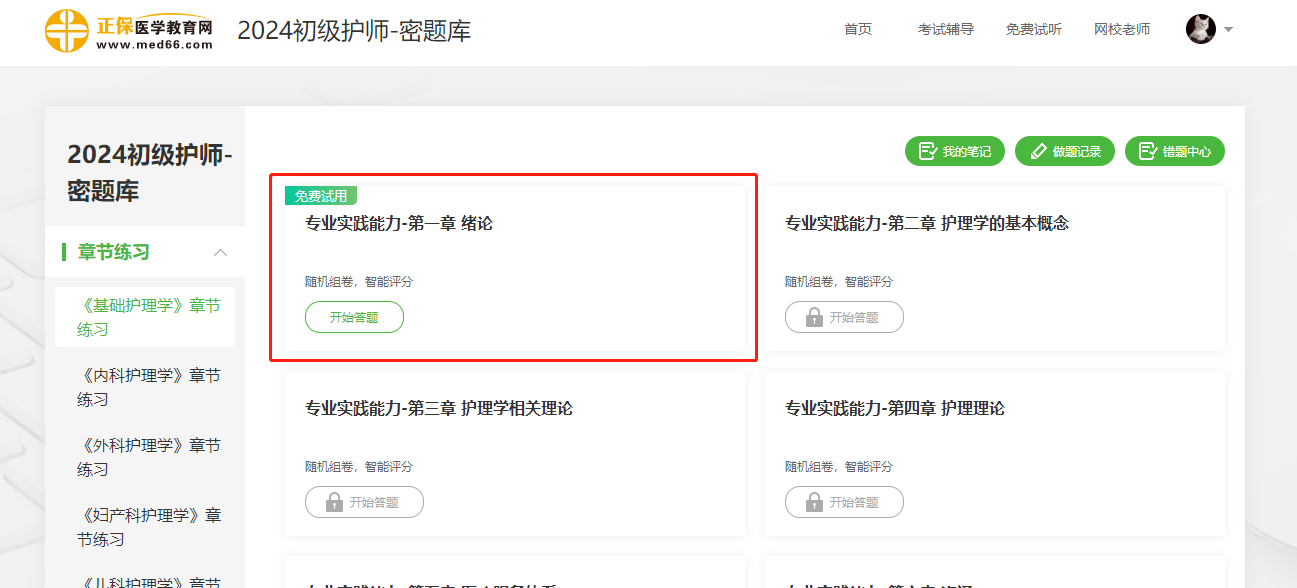Open 免费试听 navigation item

pos(1033,29)
